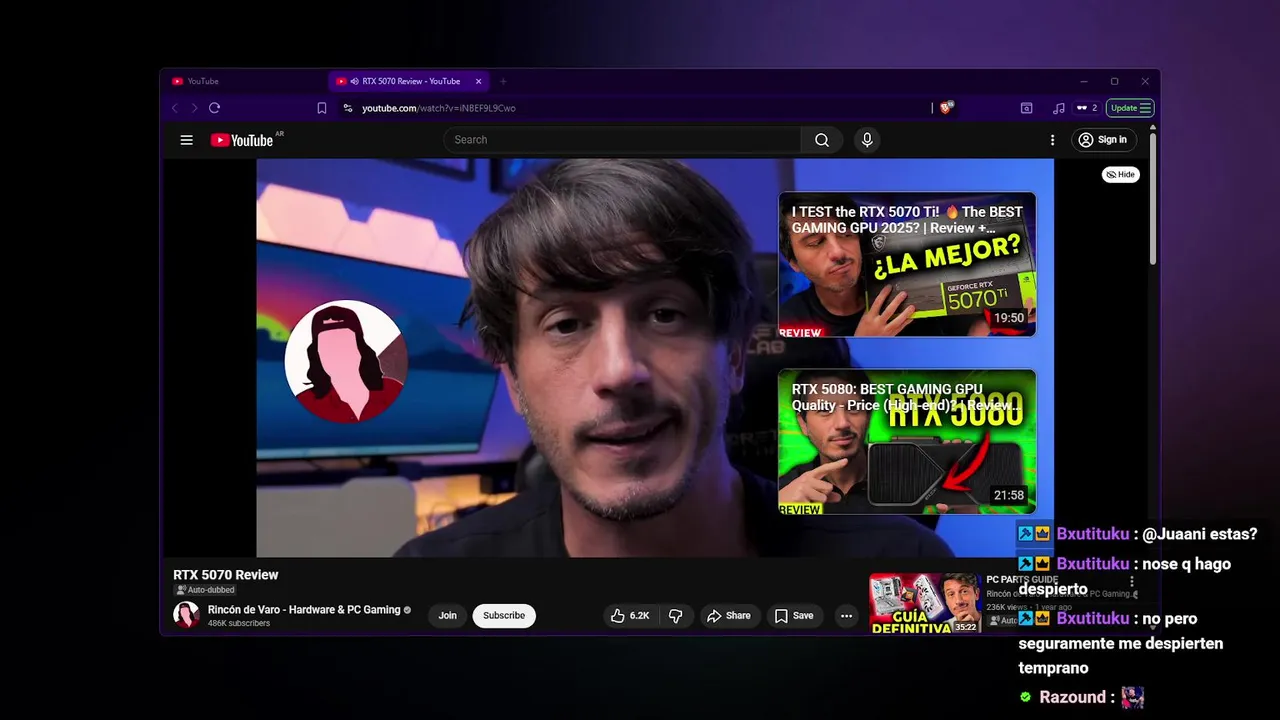1280x720 pixels.
Task: Click the Join membership button
Action: (447, 616)
